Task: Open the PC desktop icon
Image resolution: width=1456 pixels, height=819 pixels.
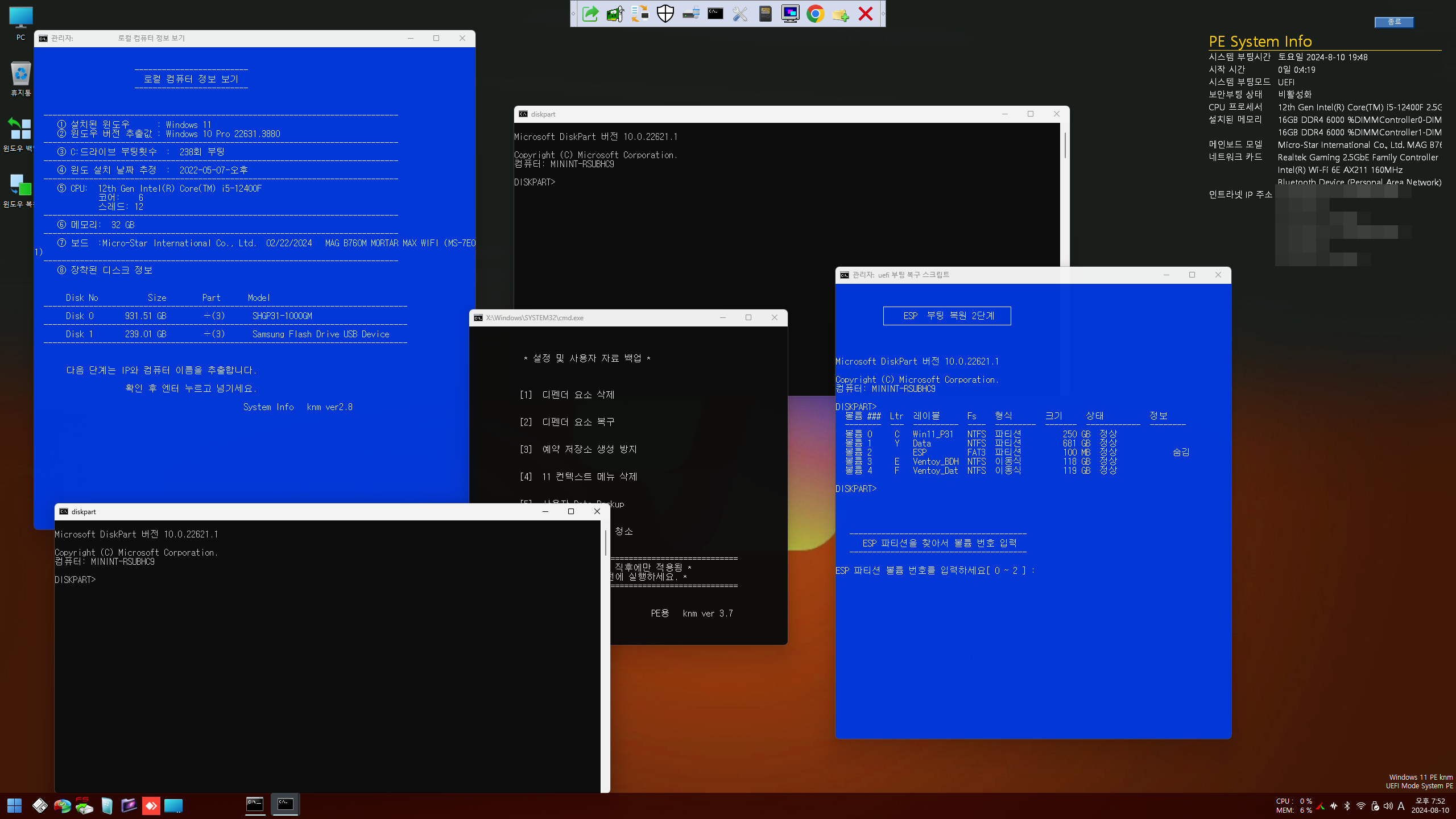Action: coord(20,24)
